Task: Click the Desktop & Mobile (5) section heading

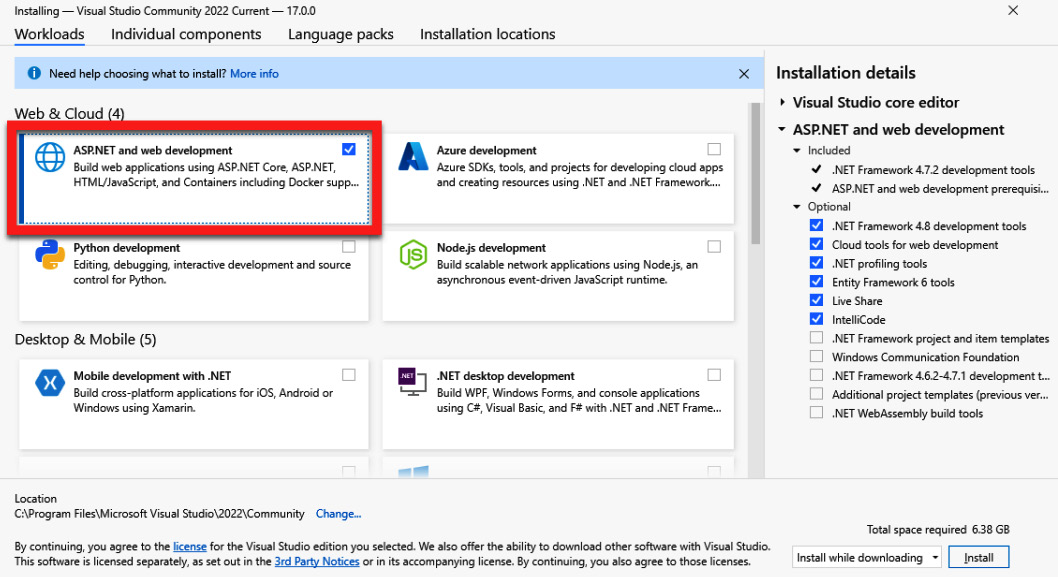Action: coord(85,339)
